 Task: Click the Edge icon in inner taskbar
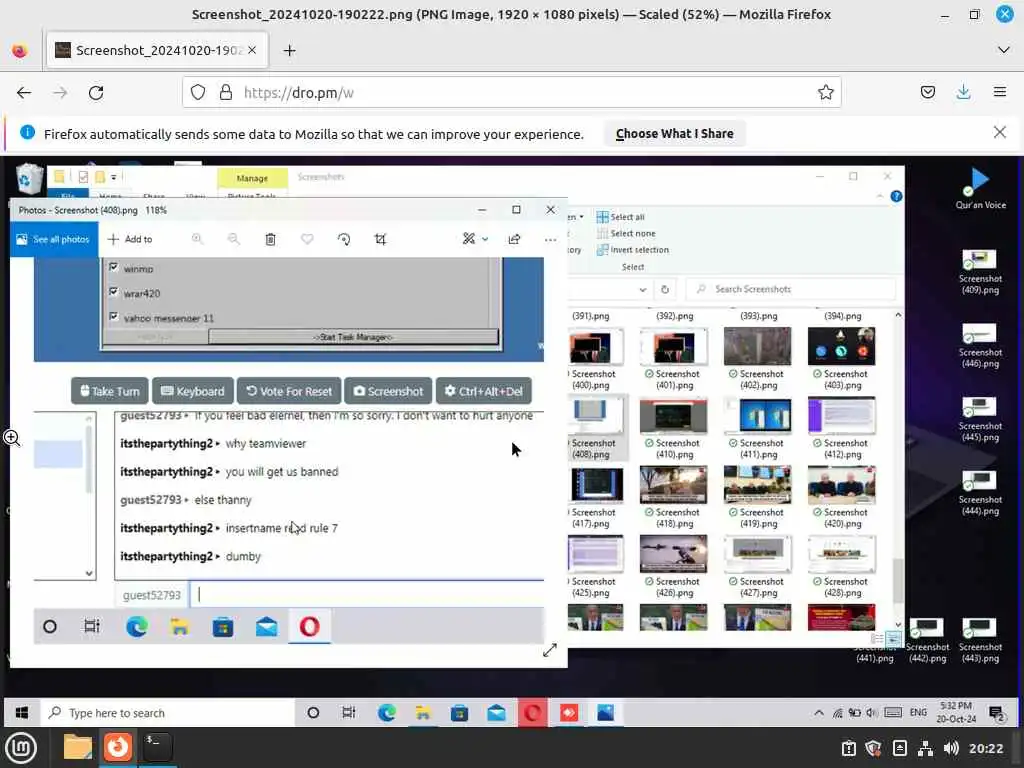click(x=136, y=627)
